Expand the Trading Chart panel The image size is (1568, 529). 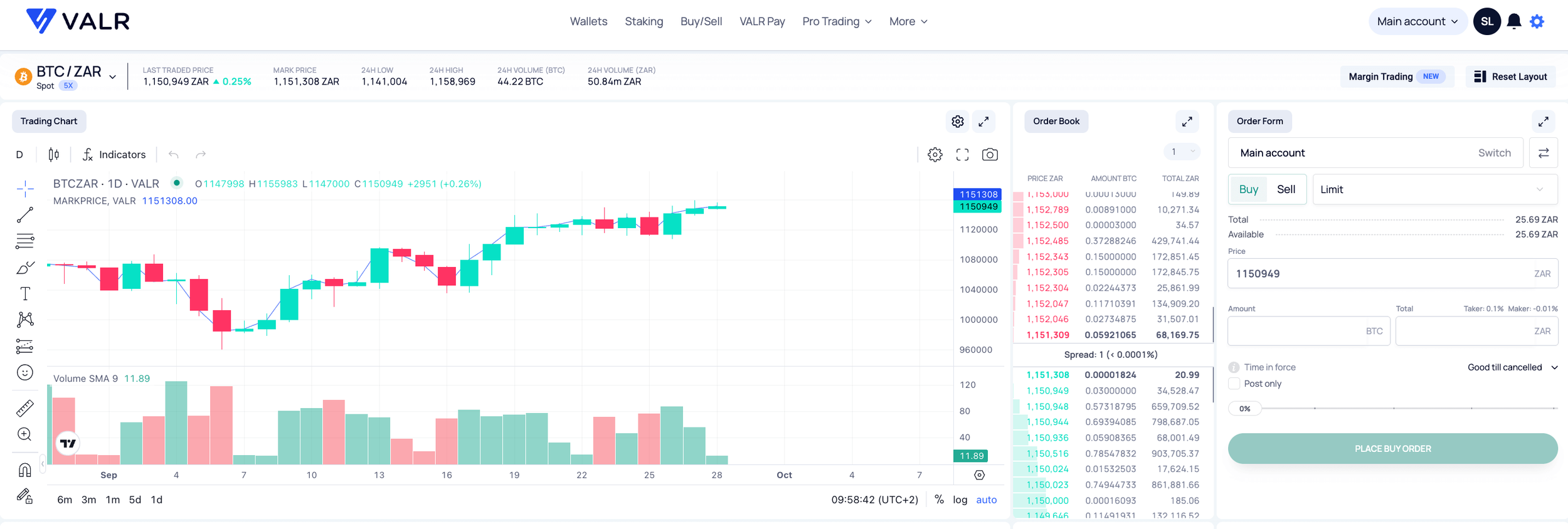(x=983, y=122)
